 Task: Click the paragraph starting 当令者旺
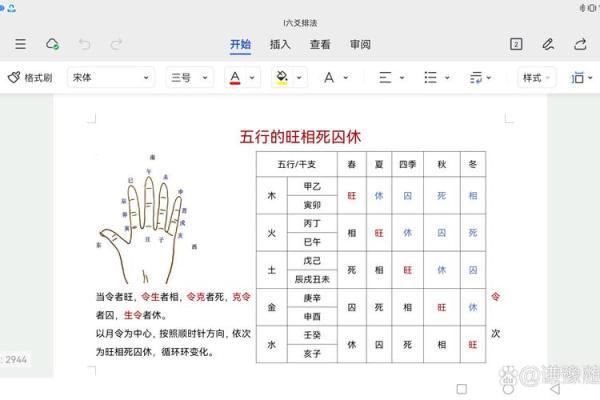click(173, 305)
